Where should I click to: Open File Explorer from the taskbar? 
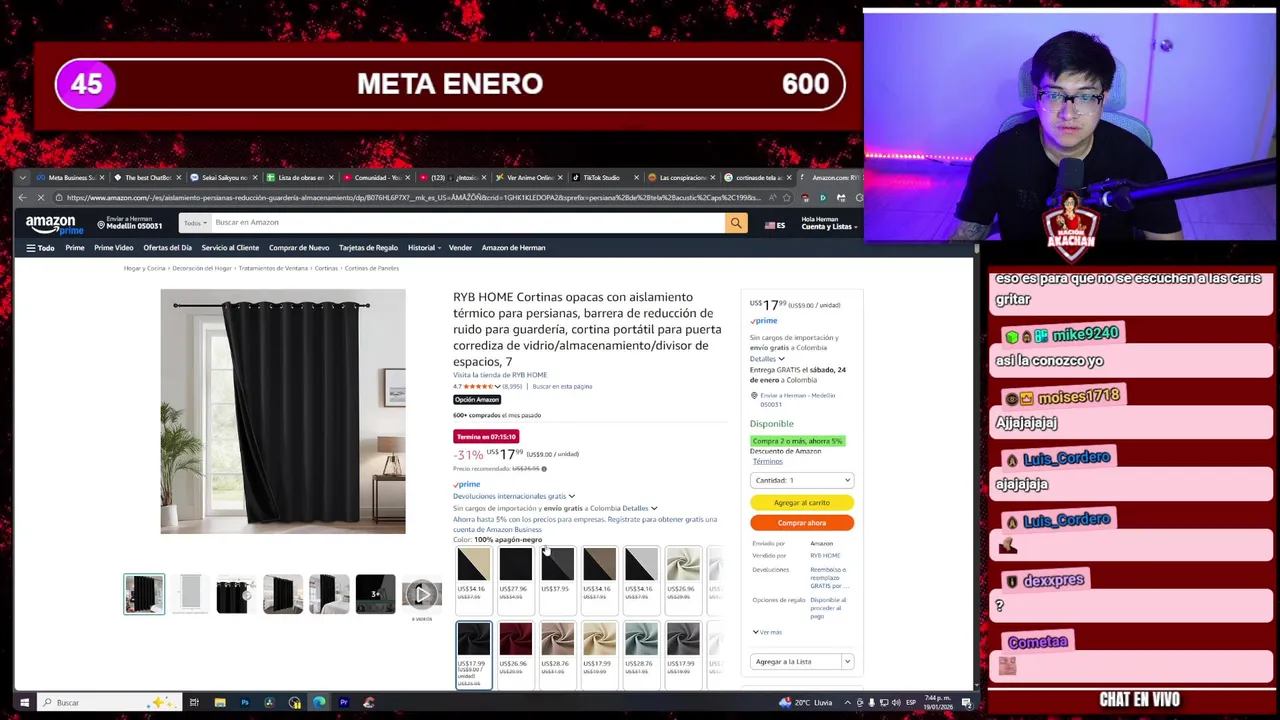[x=219, y=703]
